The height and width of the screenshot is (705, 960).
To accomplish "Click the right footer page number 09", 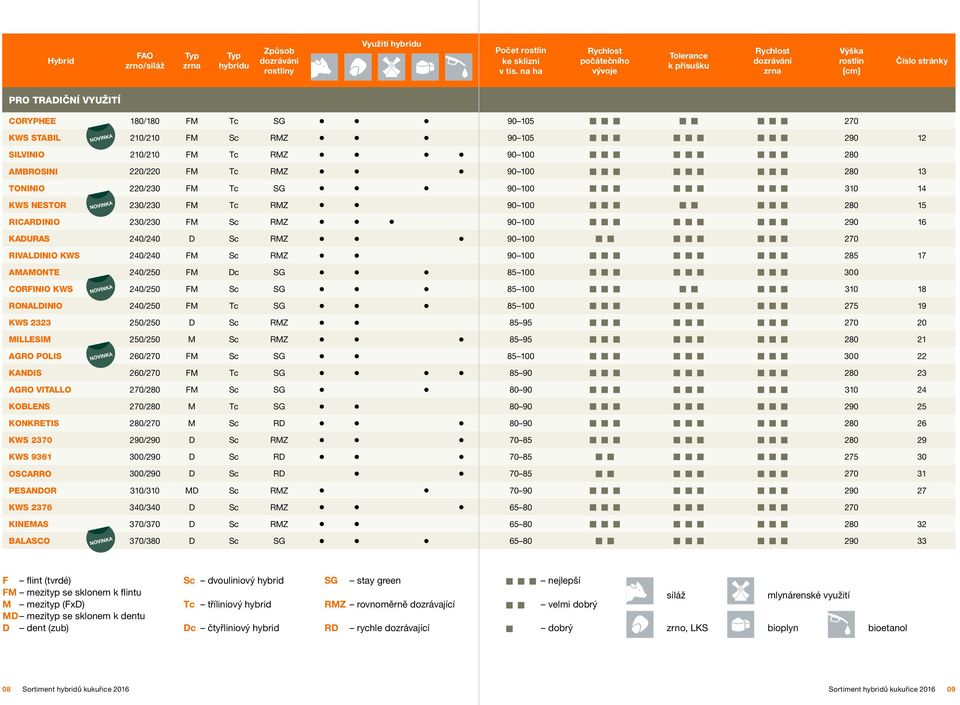I will pyautogui.click(x=951, y=689).
